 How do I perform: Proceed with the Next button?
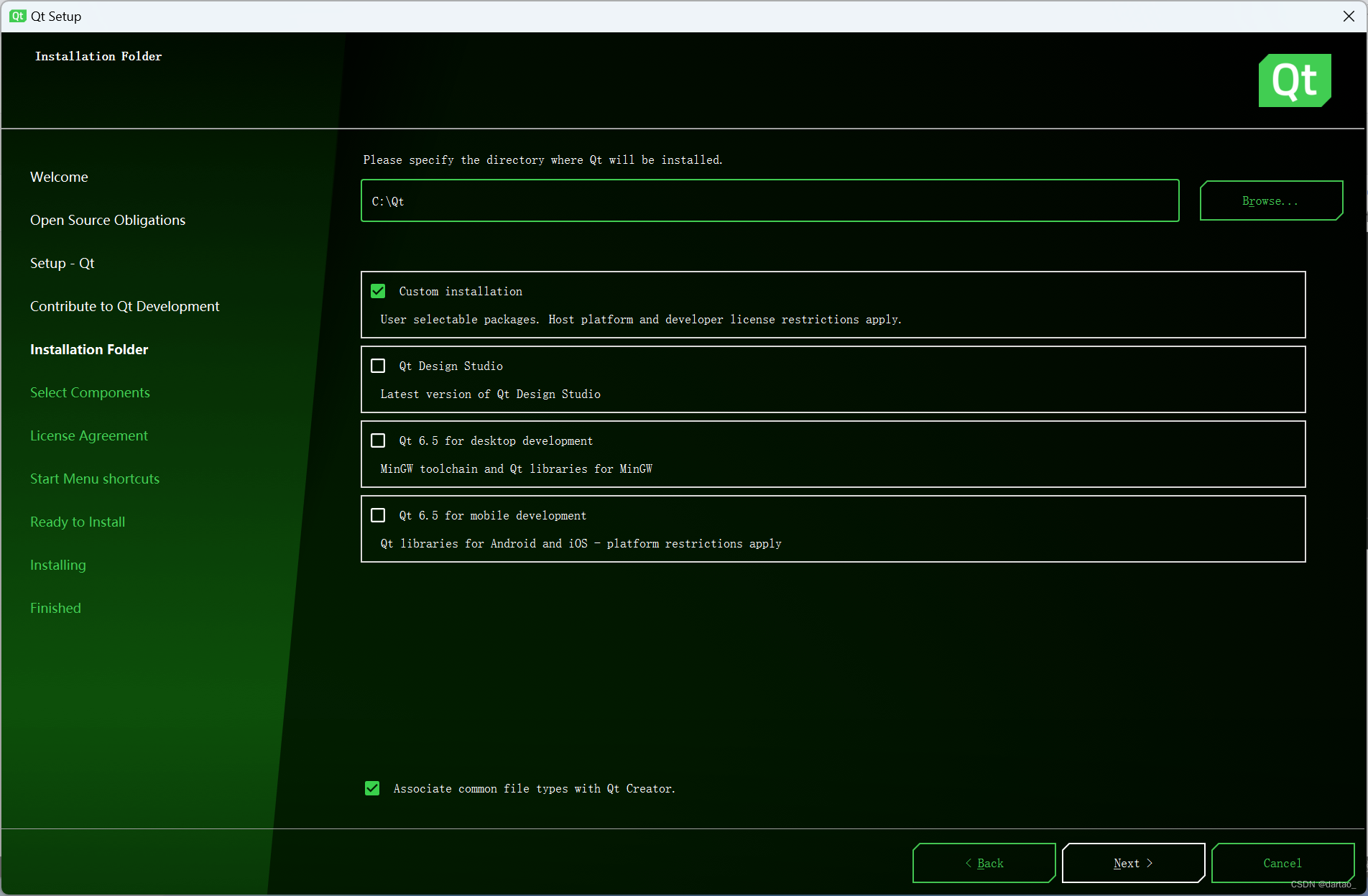pyautogui.click(x=1133, y=863)
